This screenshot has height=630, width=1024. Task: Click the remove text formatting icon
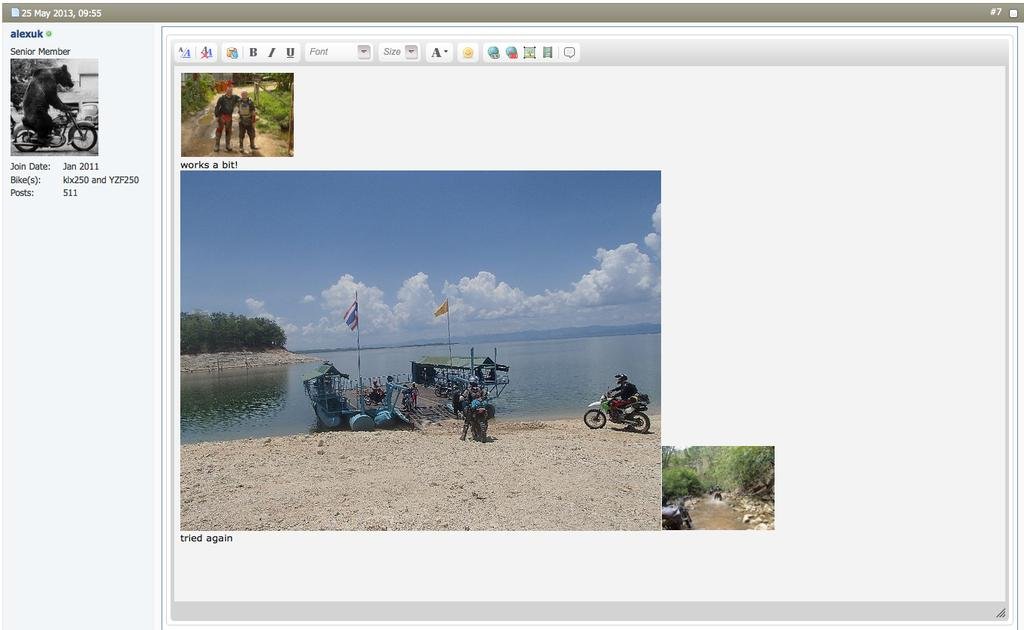click(206, 53)
